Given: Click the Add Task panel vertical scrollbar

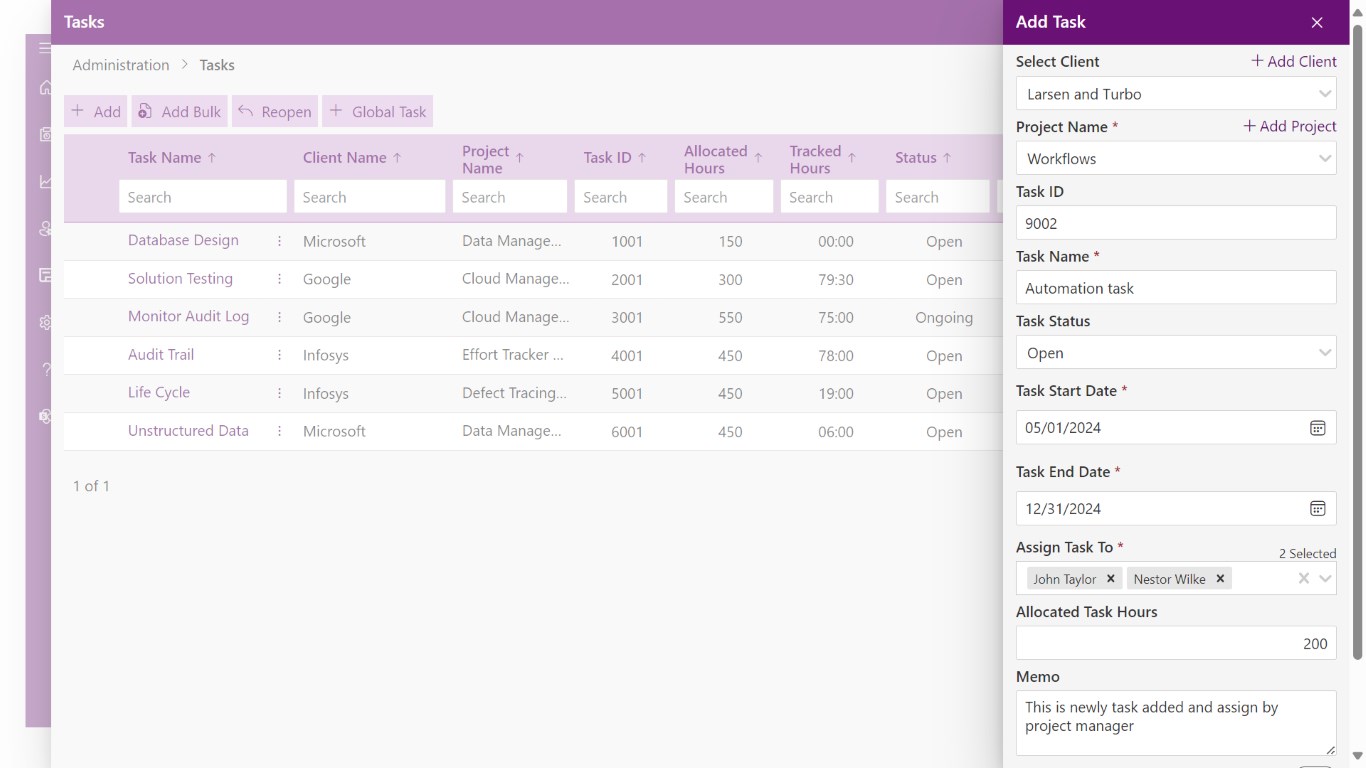Looking at the screenshot, I should [1357, 340].
